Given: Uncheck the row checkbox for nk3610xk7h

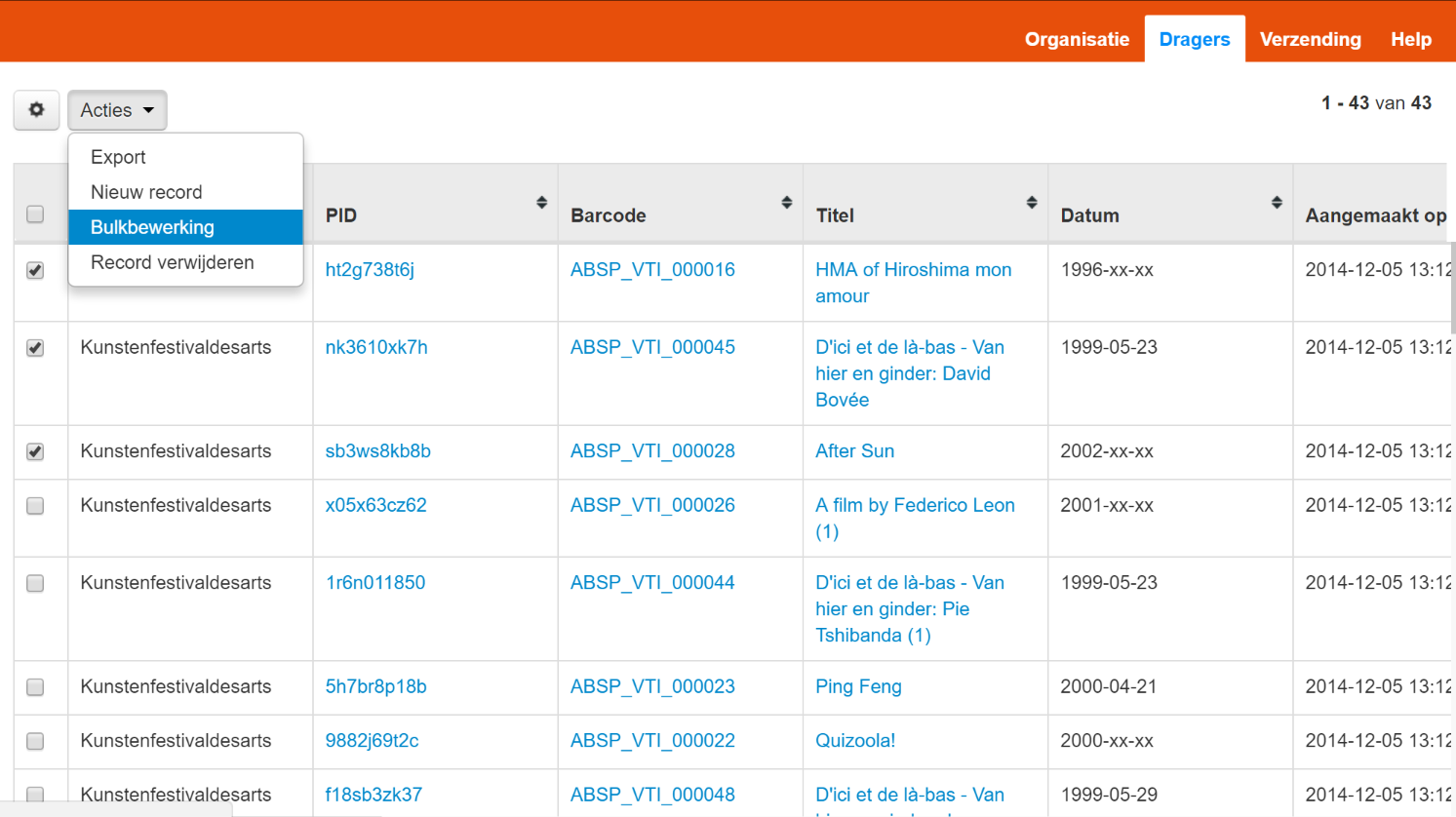Looking at the screenshot, I should (x=35, y=348).
